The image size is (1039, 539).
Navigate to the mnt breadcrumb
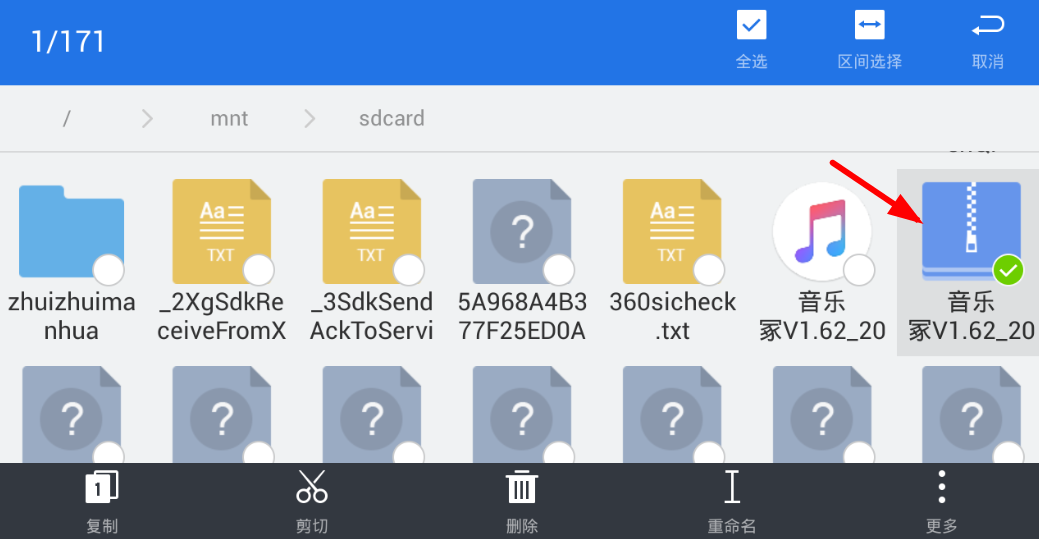click(229, 119)
